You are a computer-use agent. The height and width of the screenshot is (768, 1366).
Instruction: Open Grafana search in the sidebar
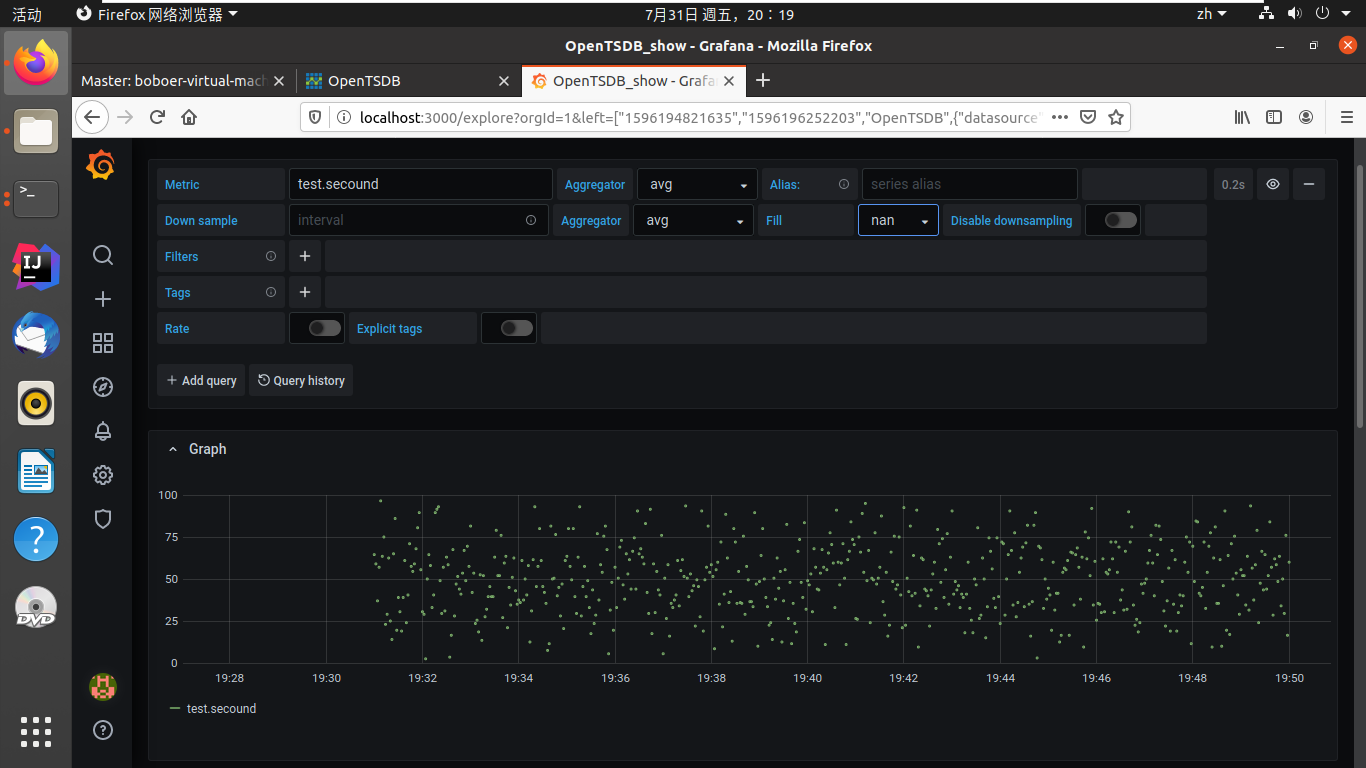102,255
